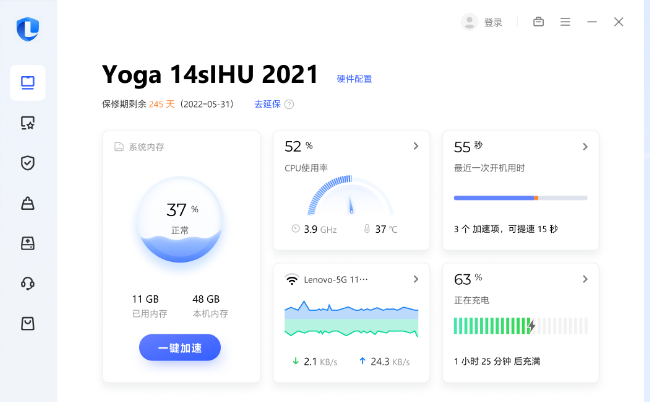Open the 硬件配置 hardware configuration link

[x=354, y=79]
